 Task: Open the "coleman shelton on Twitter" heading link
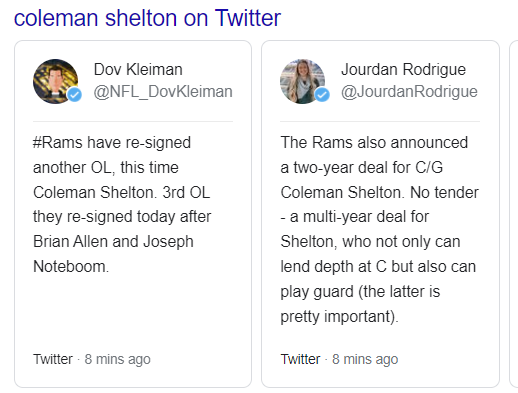[x=147, y=18]
